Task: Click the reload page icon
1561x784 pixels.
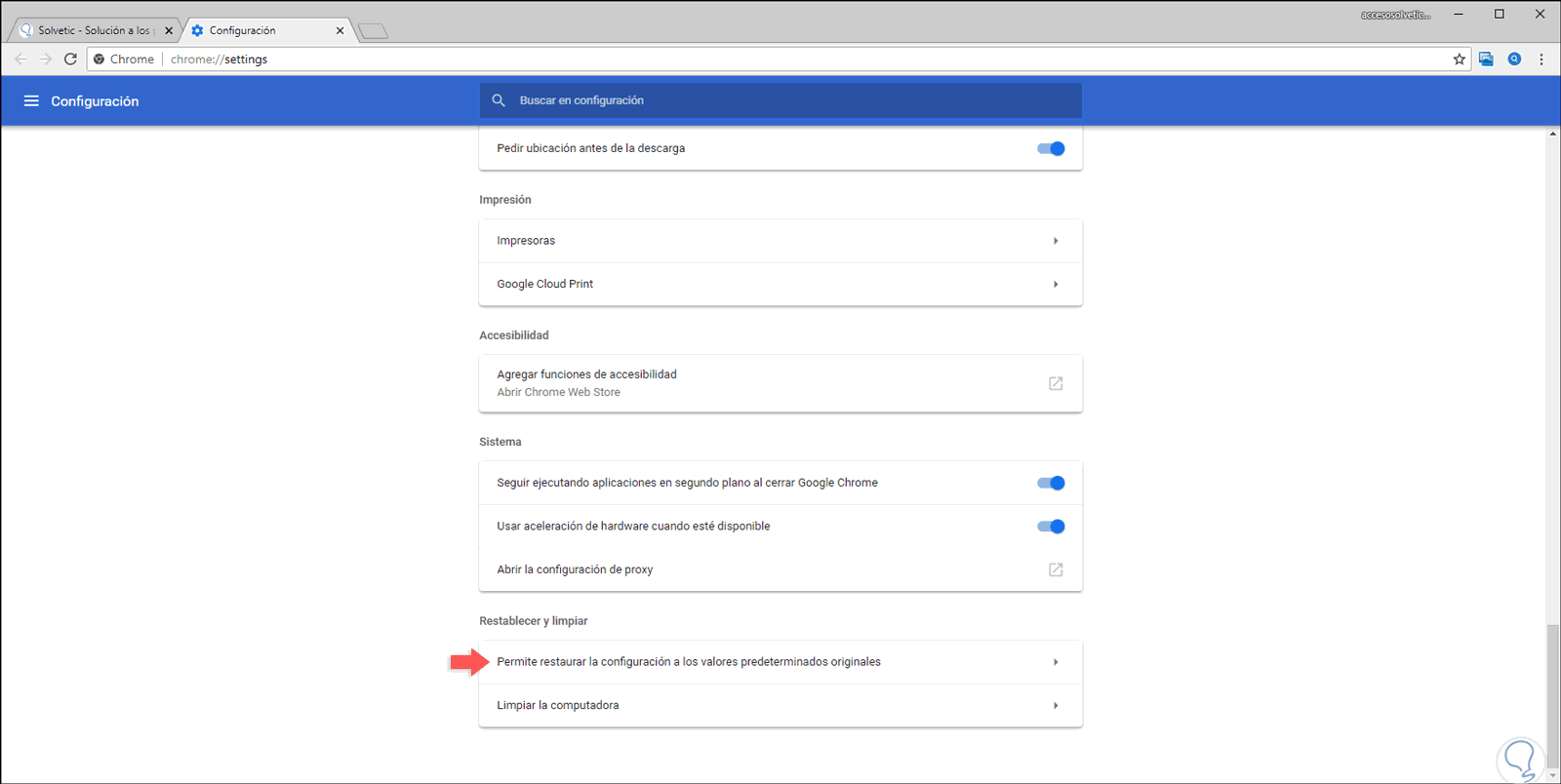Action: pos(70,59)
